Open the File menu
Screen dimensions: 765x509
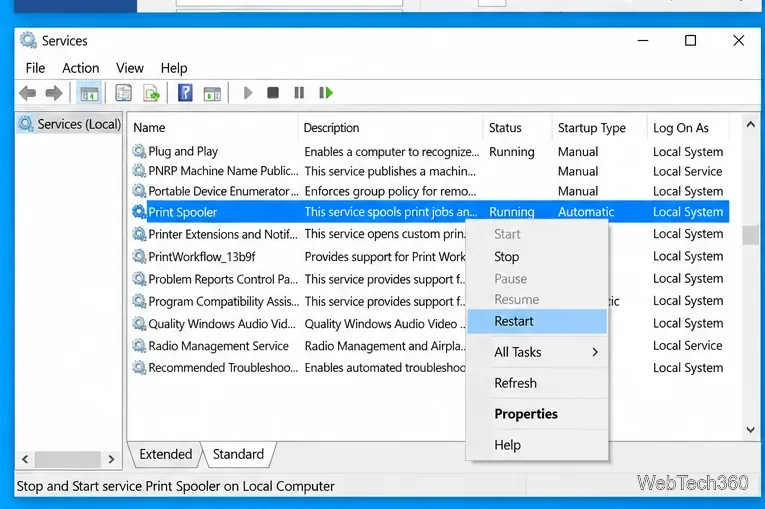pyautogui.click(x=35, y=68)
